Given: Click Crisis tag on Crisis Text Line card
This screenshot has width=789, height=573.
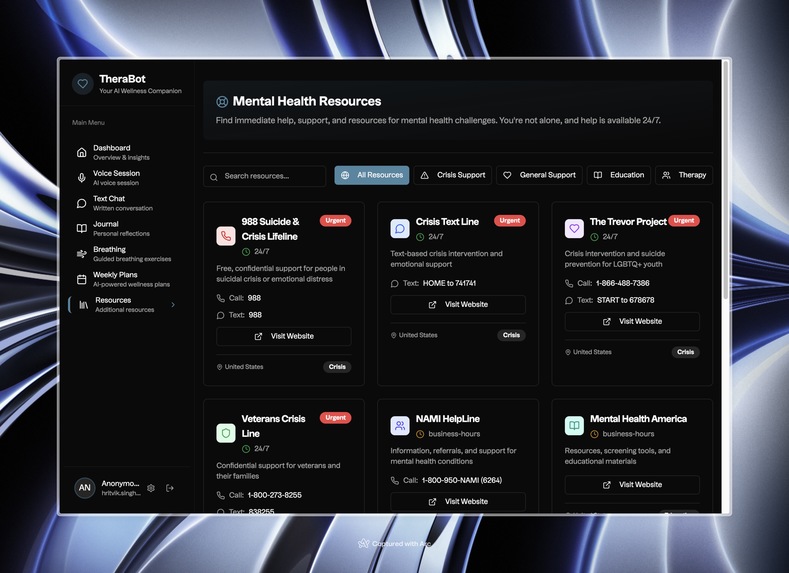Looking at the screenshot, I should pyautogui.click(x=511, y=336).
